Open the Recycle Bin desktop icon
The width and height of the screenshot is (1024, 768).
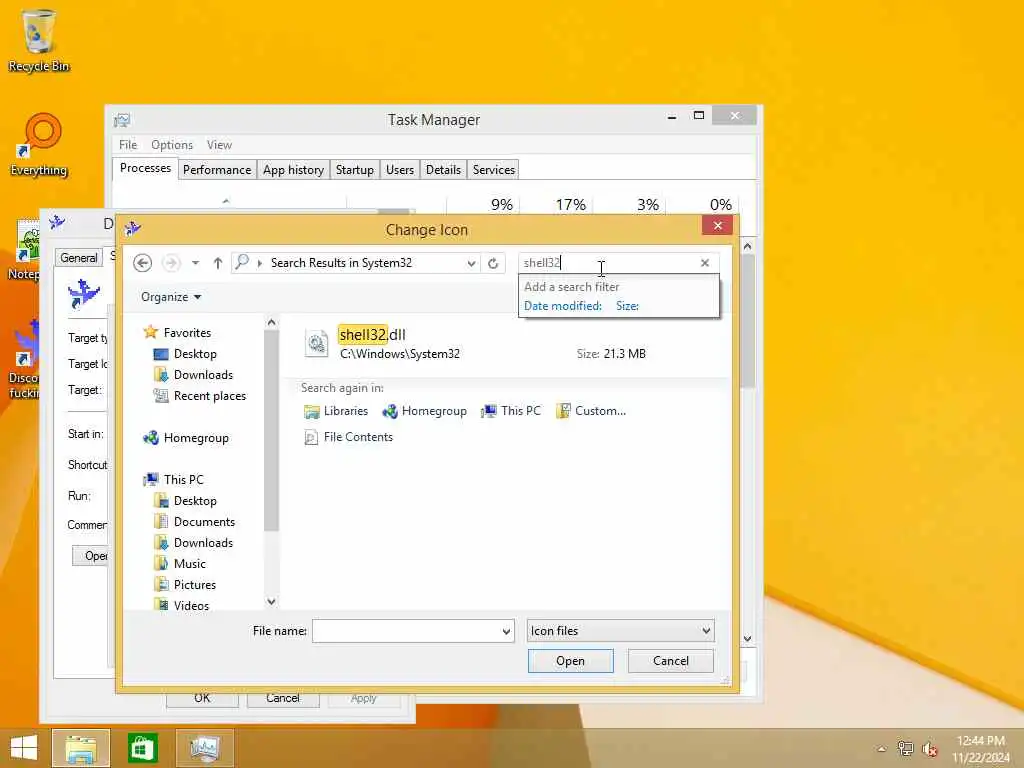[39, 40]
